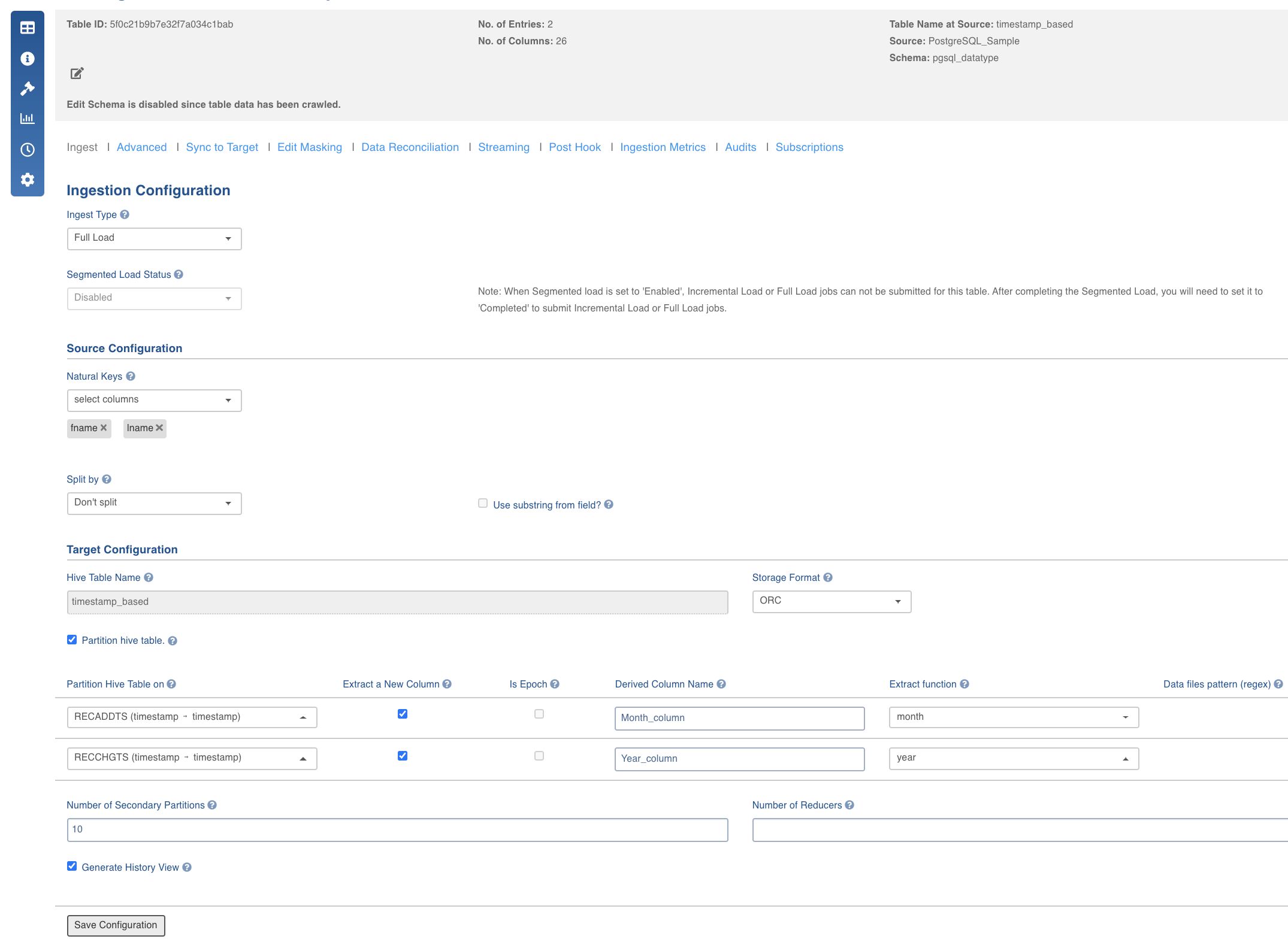Check Is Epoch for RECADDTS row

pyautogui.click(x=539, y=714)
